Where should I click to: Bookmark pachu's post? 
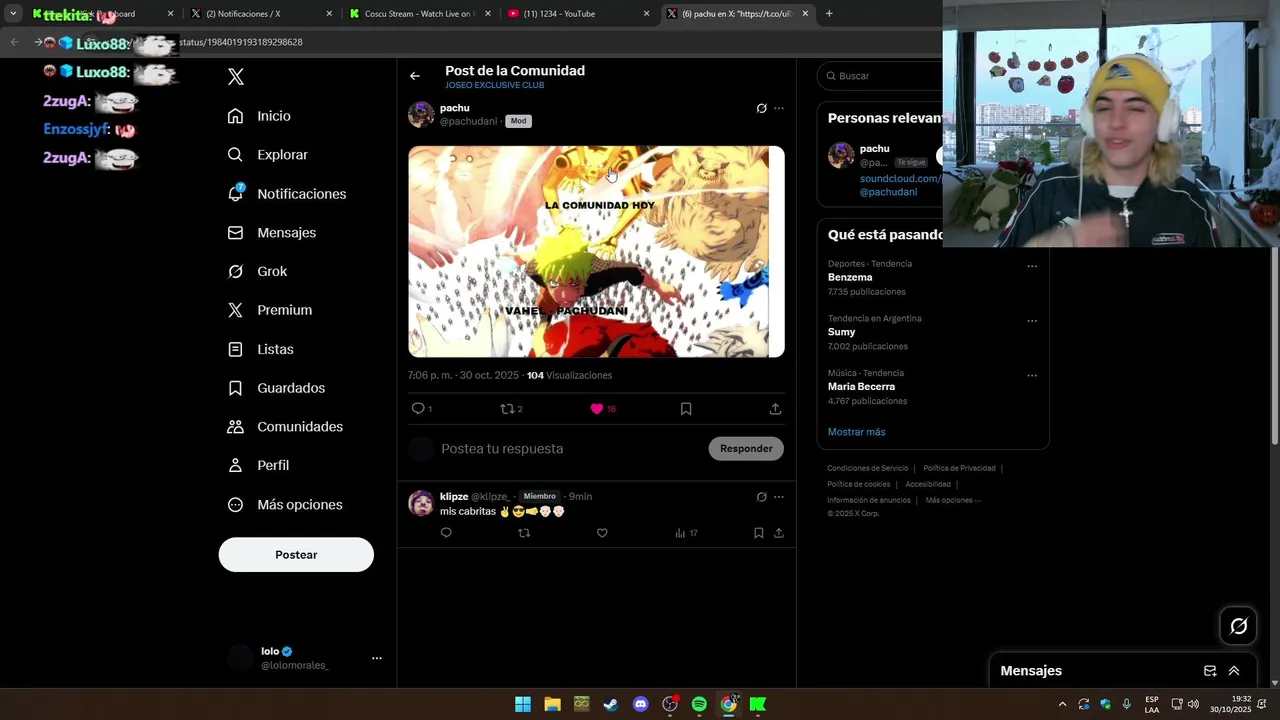[x=686, y=409]
